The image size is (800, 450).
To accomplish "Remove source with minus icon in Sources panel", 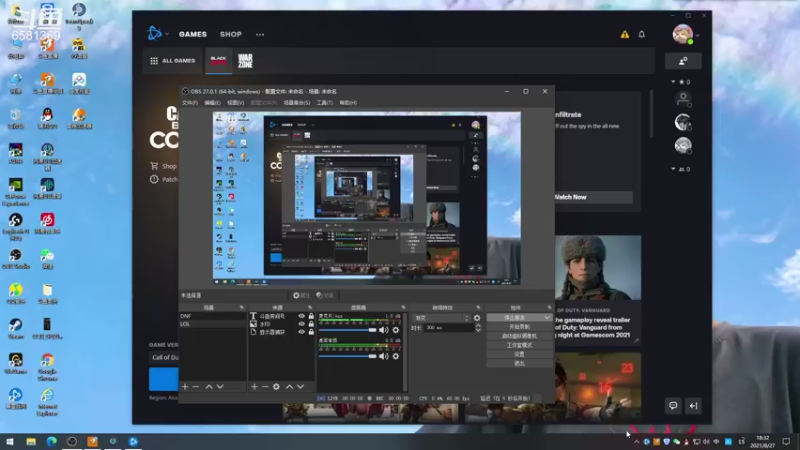I will coord(265,387).
